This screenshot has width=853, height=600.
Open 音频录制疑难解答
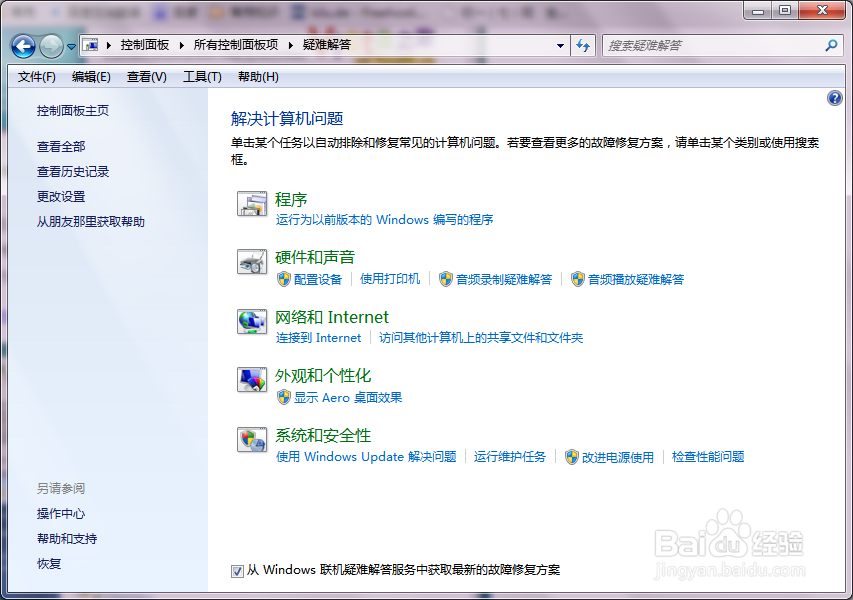pos(504,280)
